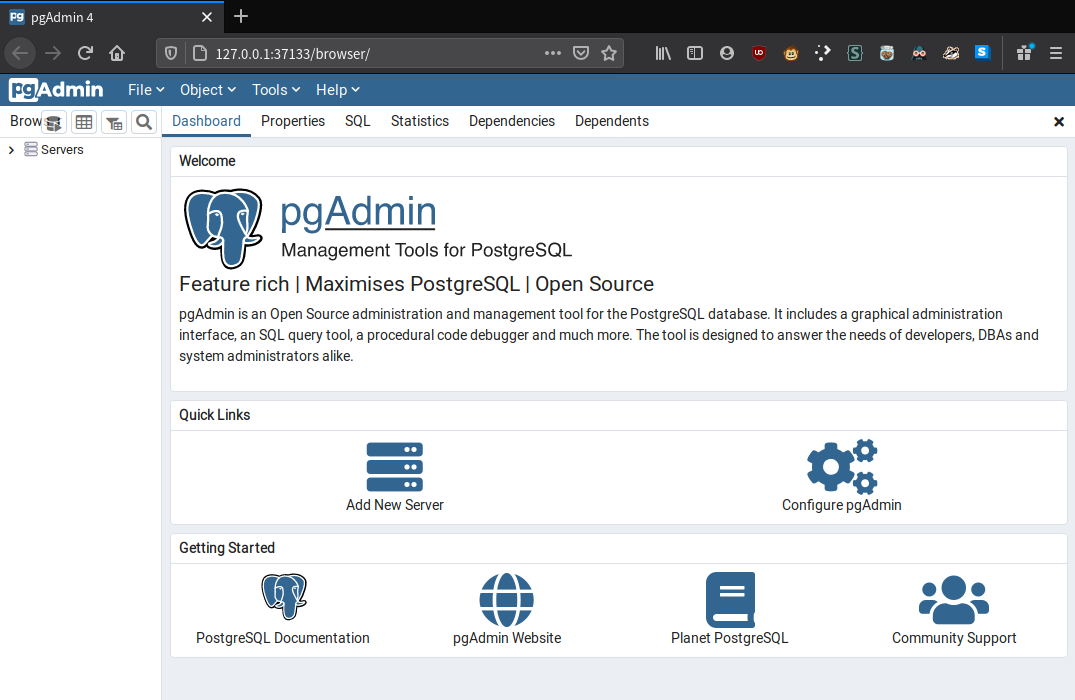Open the Query Tool database icon
Viewport: 1075px width, 700px height.
point(53,123)
